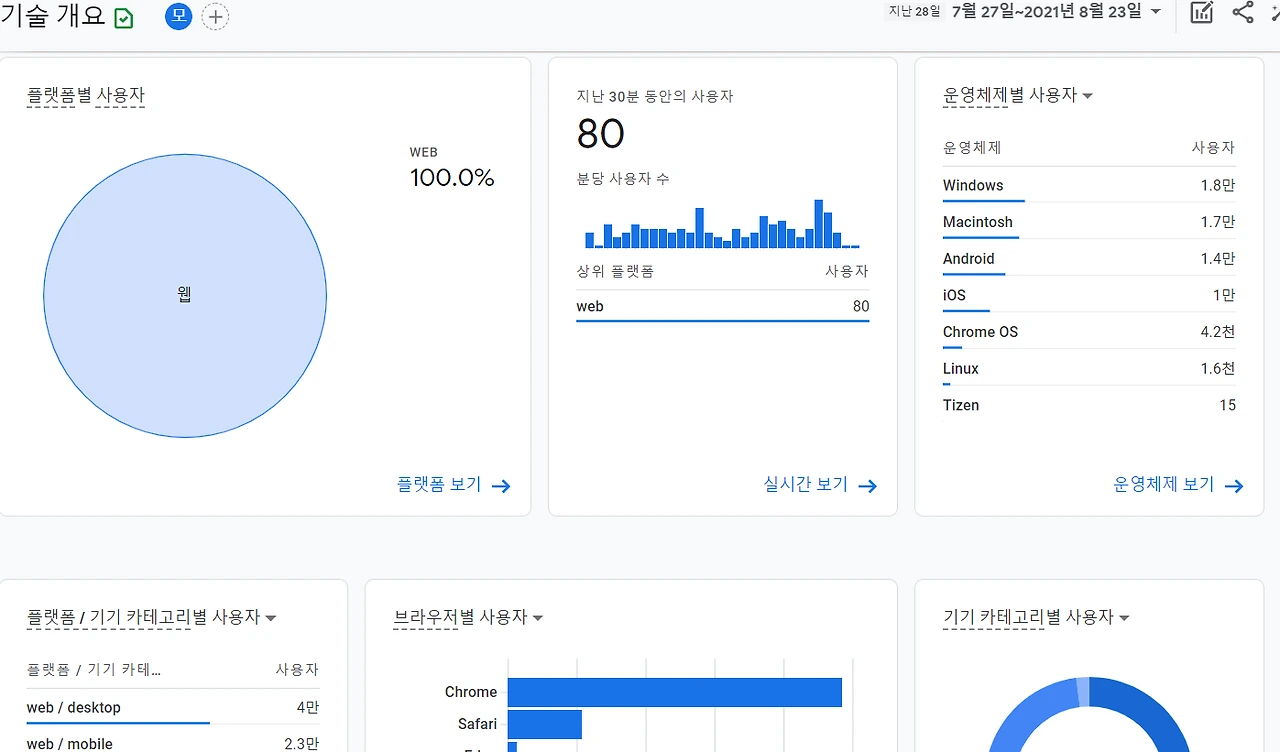Click the green report status check icon

coord(124,18)
